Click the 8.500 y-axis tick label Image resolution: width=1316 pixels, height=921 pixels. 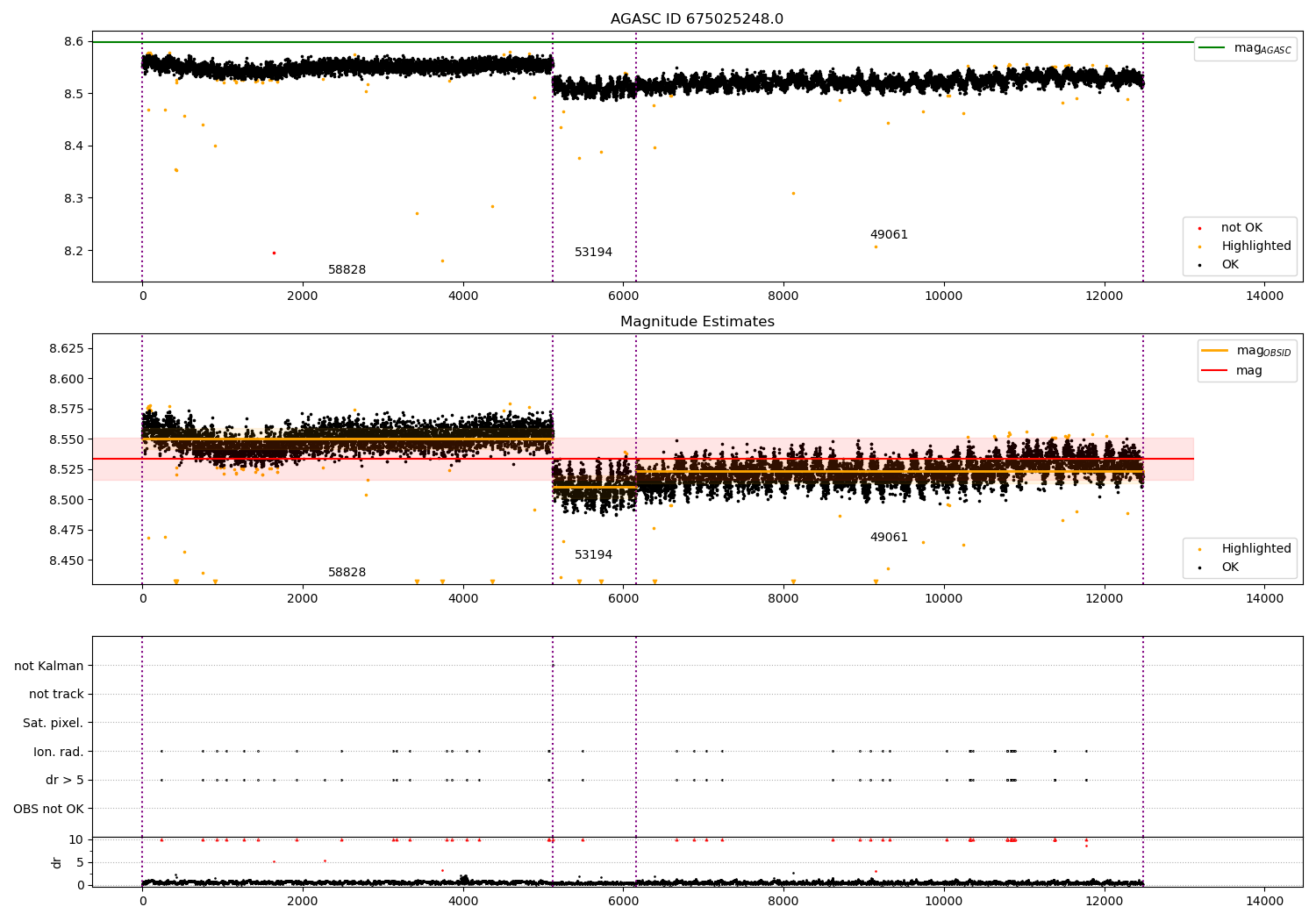tap(67, 501)
